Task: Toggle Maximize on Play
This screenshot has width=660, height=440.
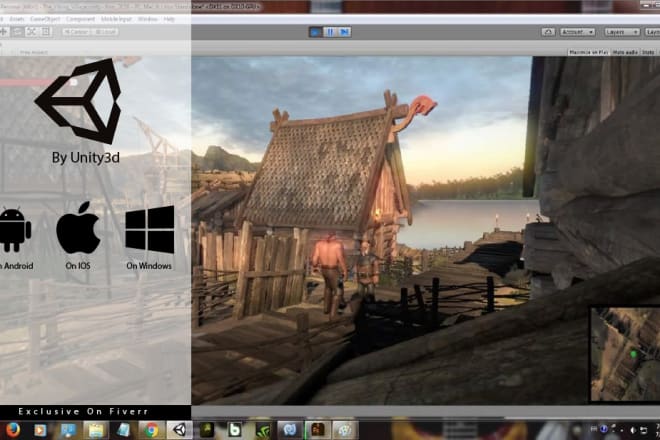Action: coord(588,52)
